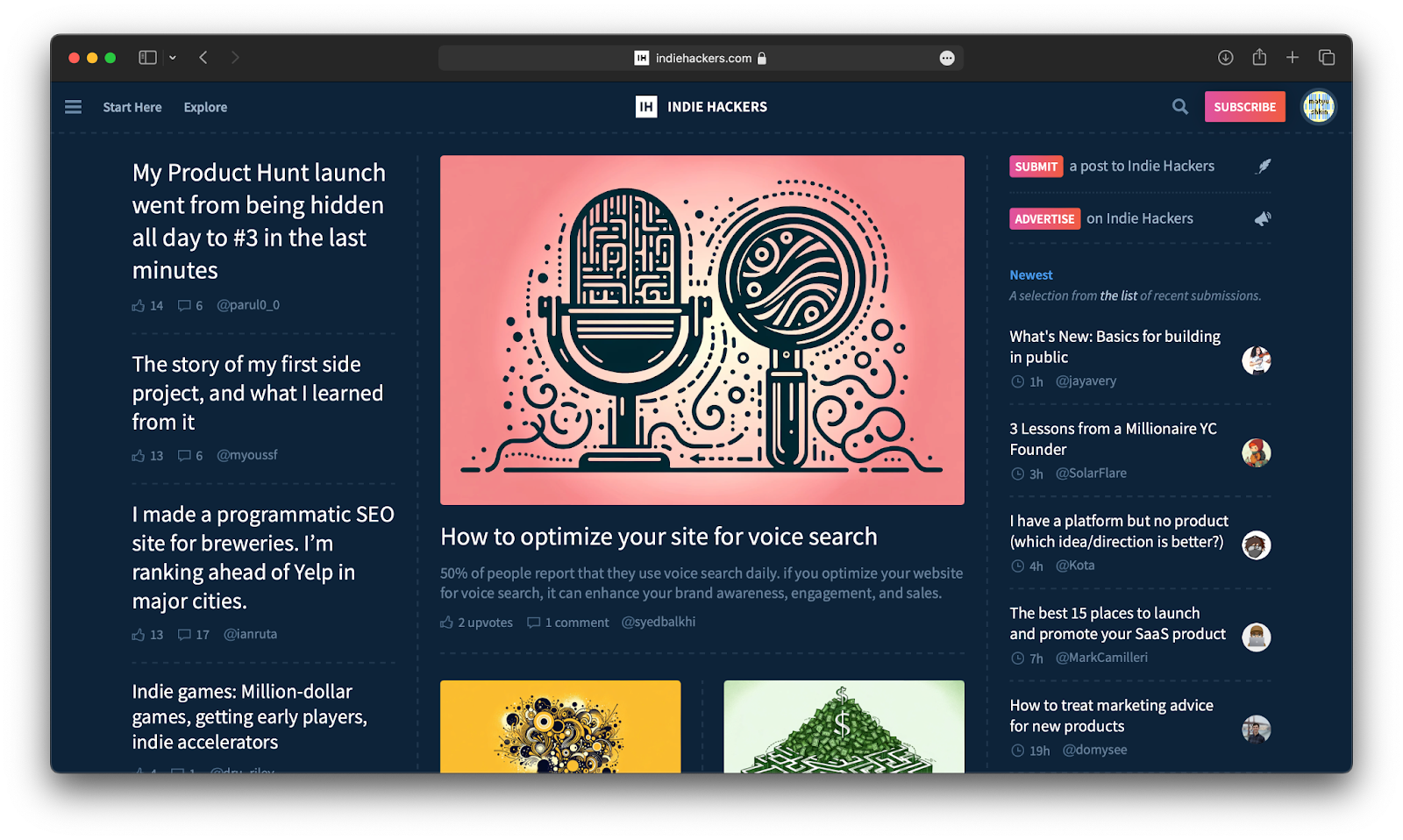
Task: Open the yellow abstract art article thumbnail
Action: [x=560, y=727]
